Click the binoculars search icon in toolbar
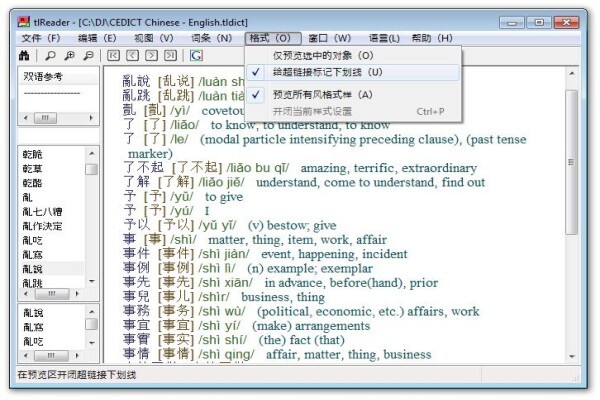Screen dimensions: 600x400 click(24, 56)
